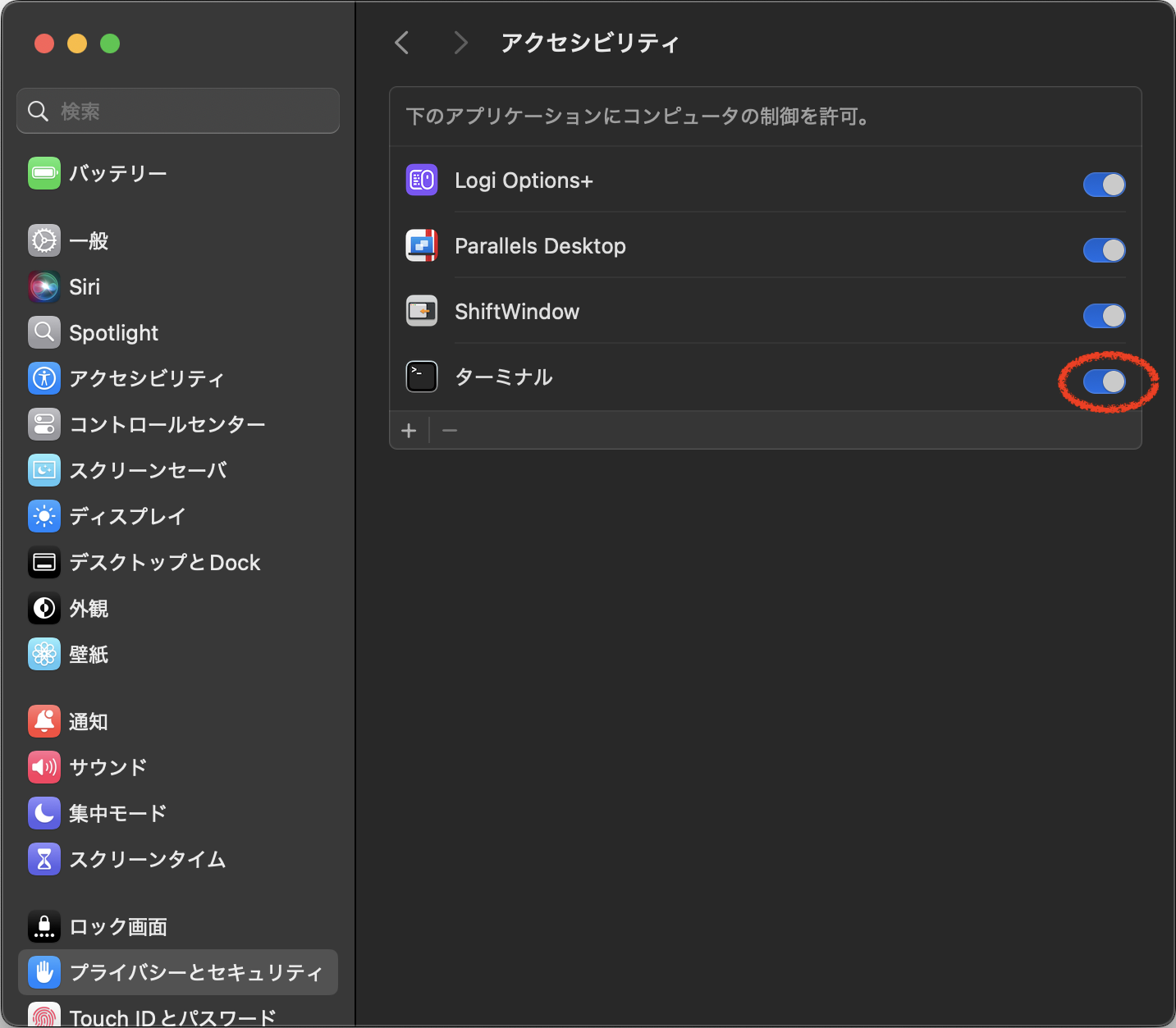Click the green zoom window button
Viewport: 1176px width, 1028px height.
tap(110, 43)
